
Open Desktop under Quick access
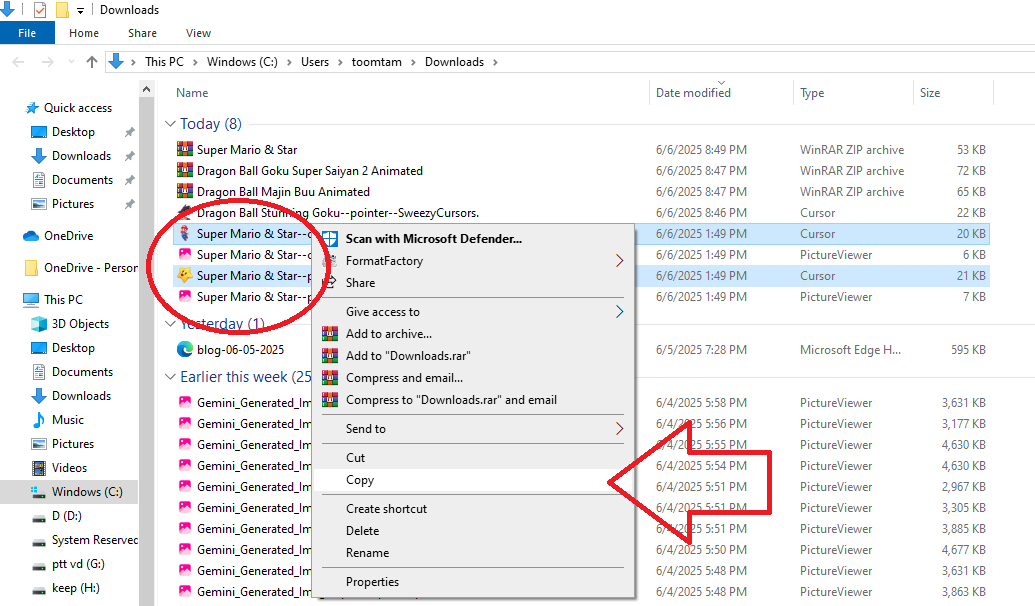(73, 132)
